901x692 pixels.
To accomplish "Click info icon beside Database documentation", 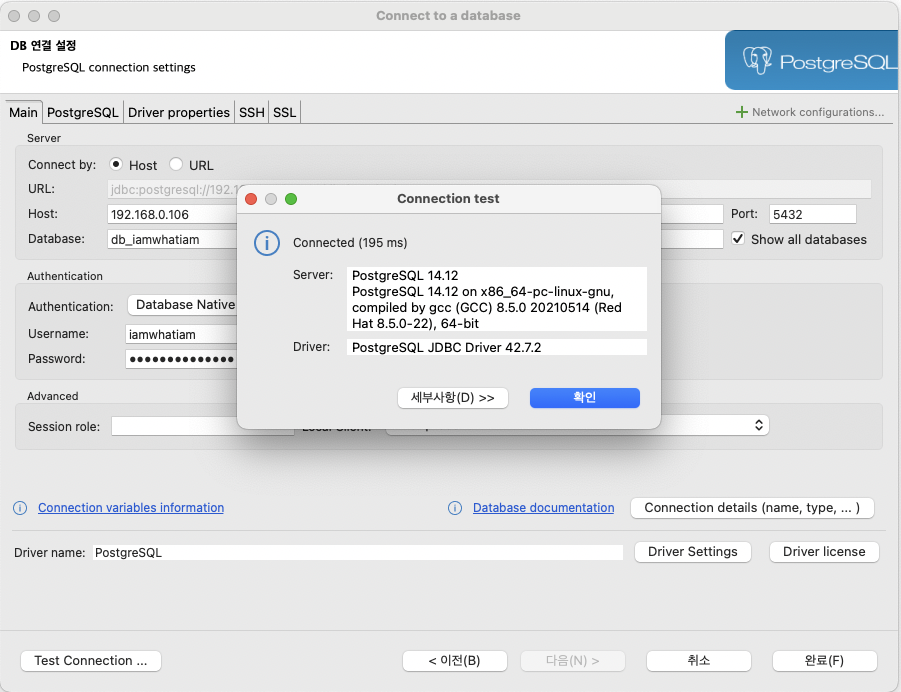I will [455, 508].
